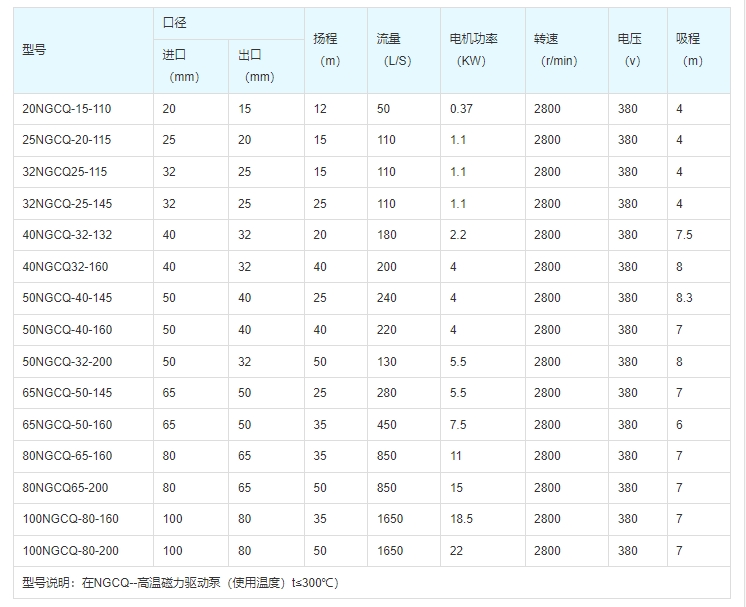This screenshot has width=746, height=607.
Task: Click head value 20 in 40NGCQ-32-132 row
Action: (320, 235)
